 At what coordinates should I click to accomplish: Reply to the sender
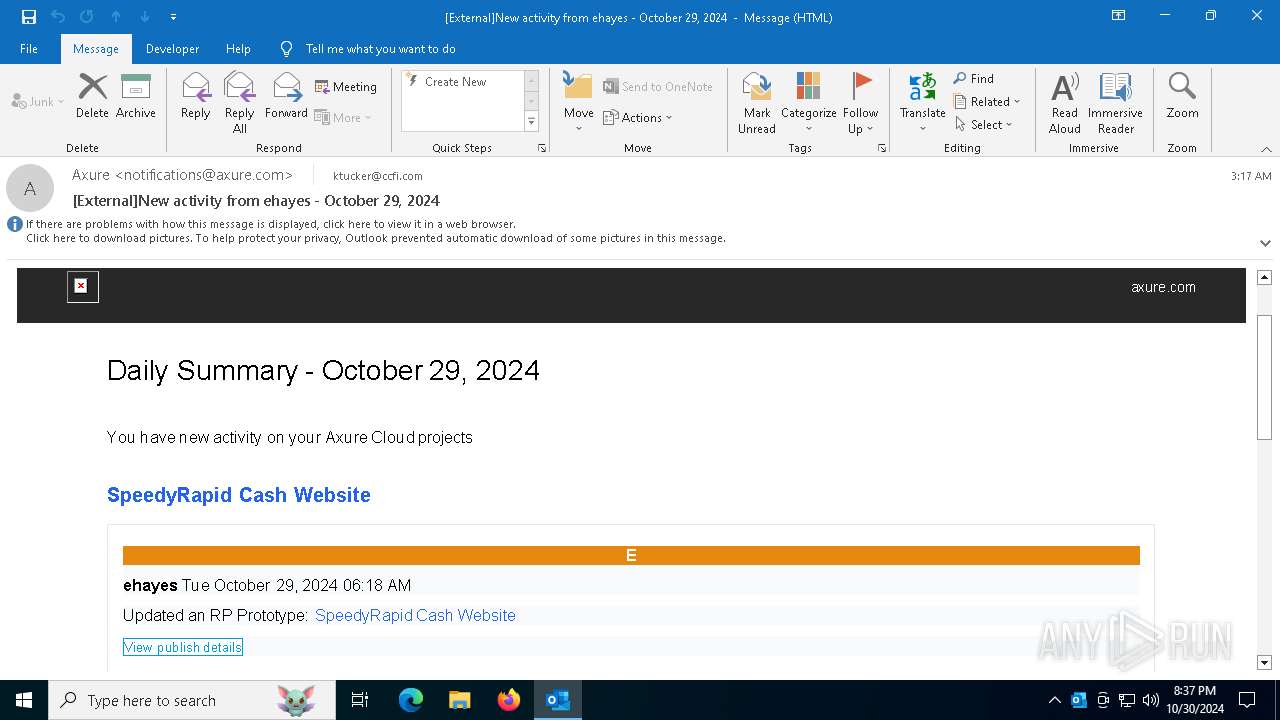coord(196,96)
